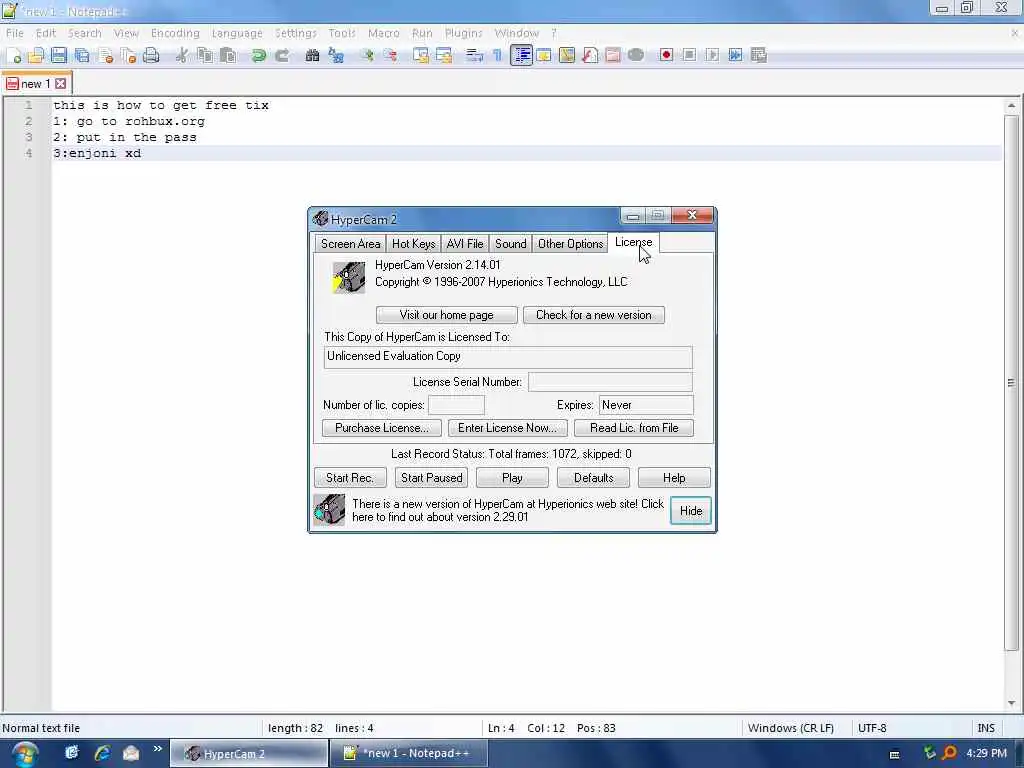Click the Number of lic. copies field
The width and height of the screenshot is (1024, 768).
point(456,405)
